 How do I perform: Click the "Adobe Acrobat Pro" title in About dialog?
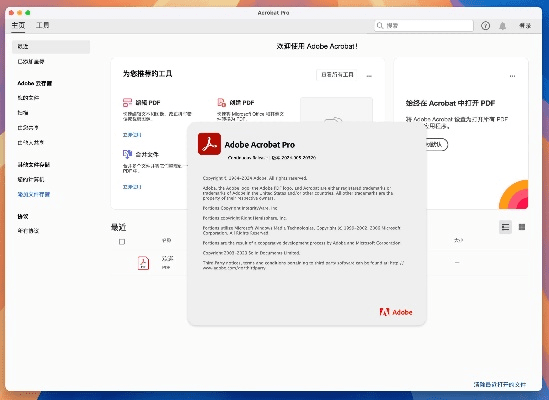(260, 145)
